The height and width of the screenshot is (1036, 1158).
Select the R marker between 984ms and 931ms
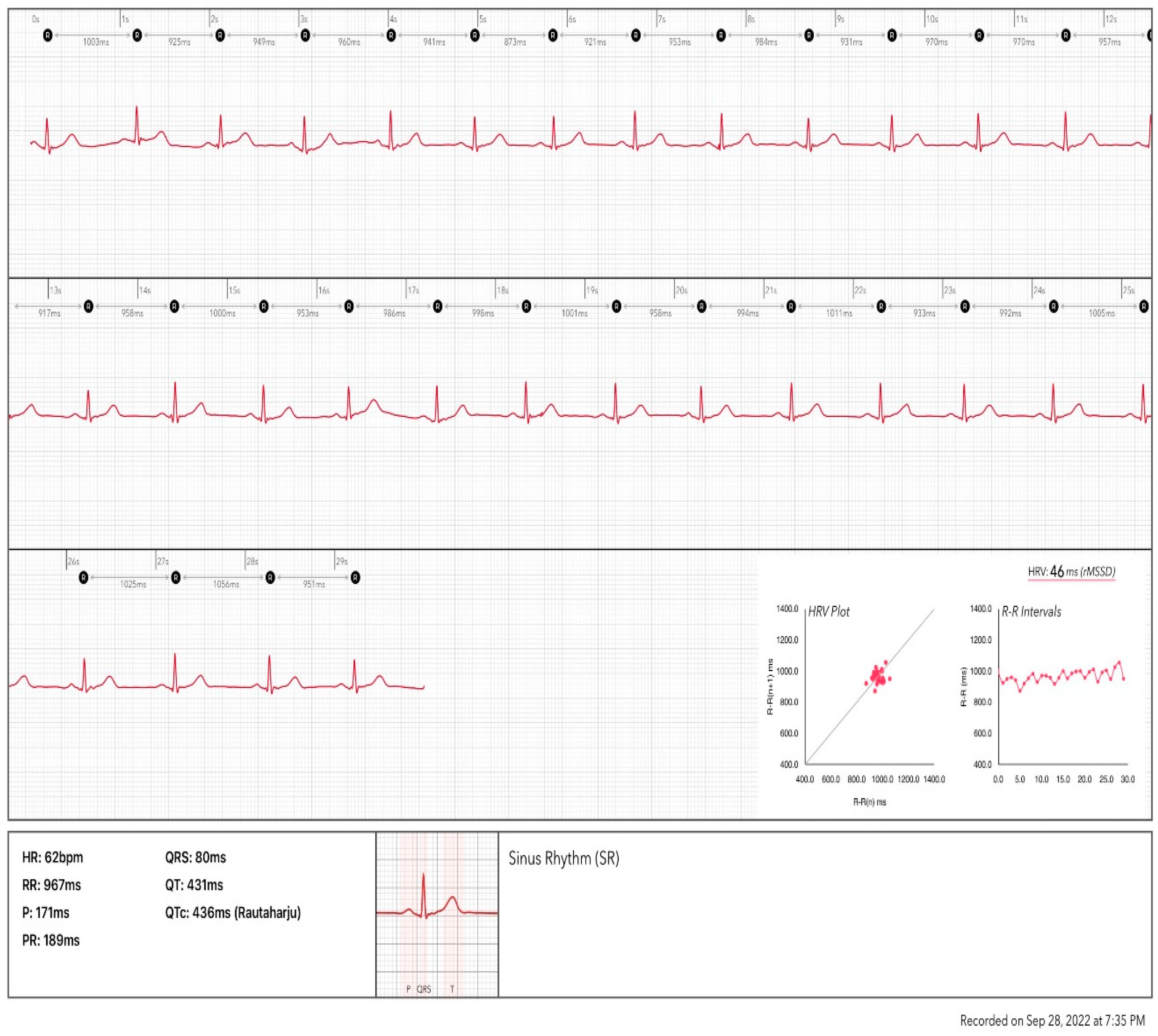pyautogui.click(x=809, y=35)
